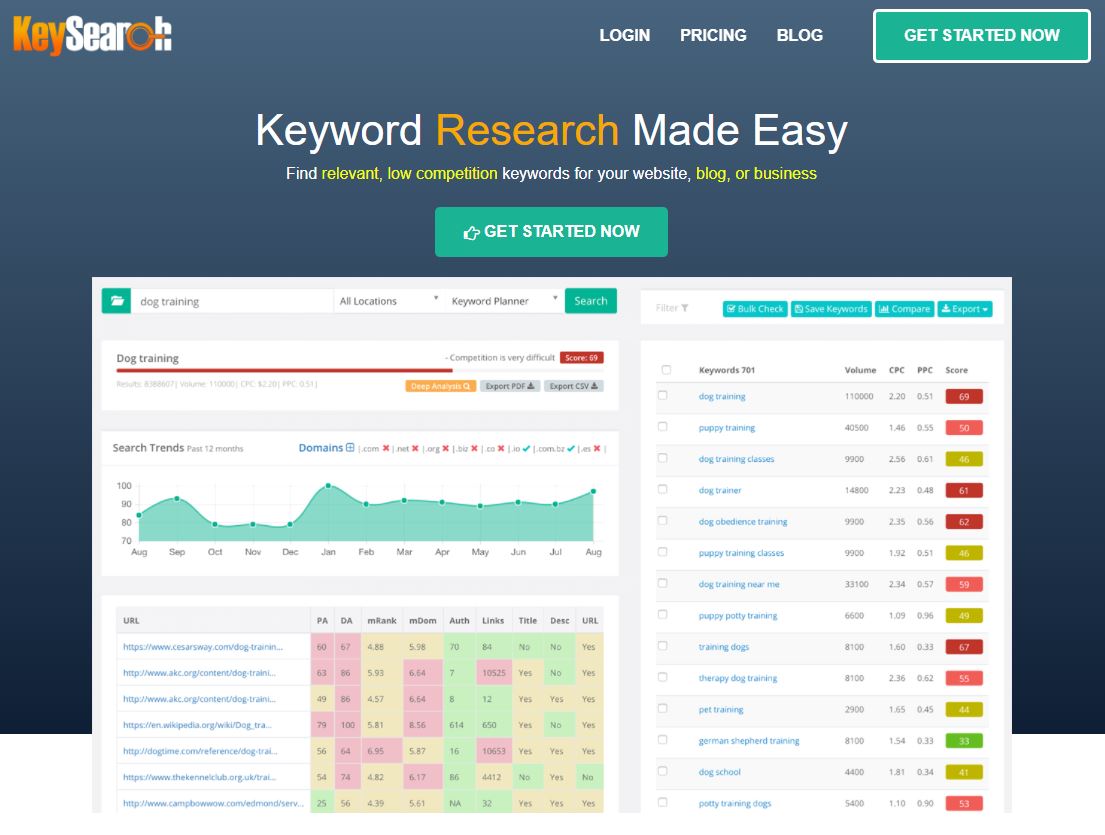Open the therapy dog training keyword link
The height and width of the screenshot is (835, 1105).
coord(738,678)
